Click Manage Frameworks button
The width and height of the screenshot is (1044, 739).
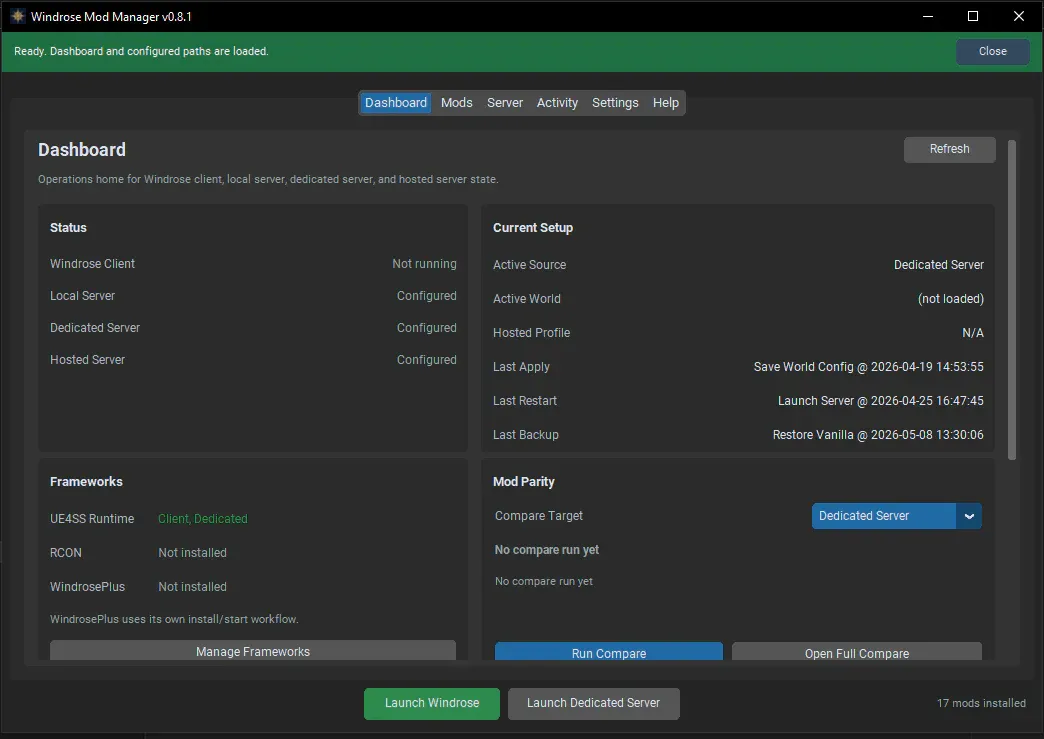[x=253, y=650]
